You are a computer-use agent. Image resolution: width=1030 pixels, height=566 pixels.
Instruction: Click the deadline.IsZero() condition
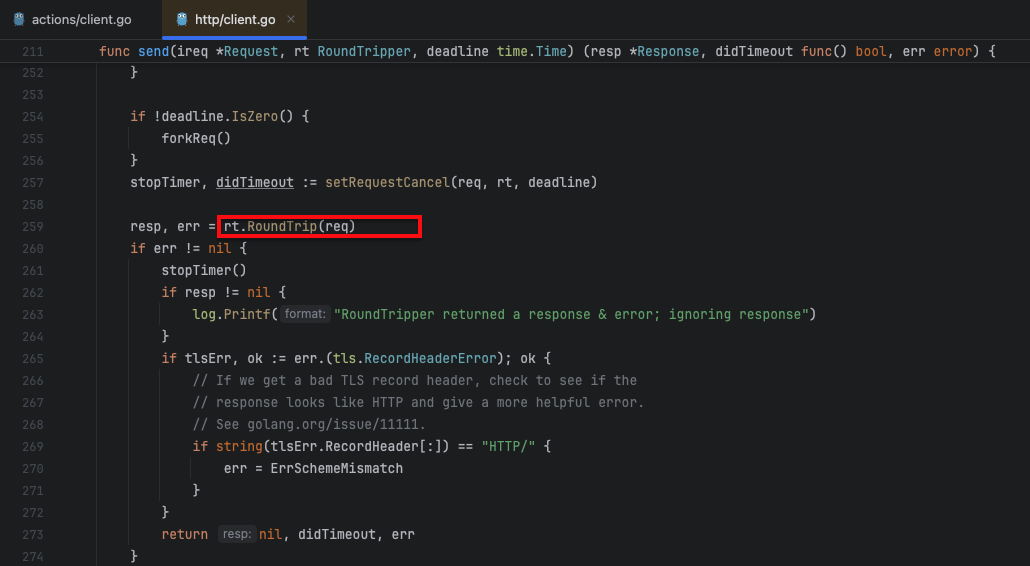coord(223,116)
